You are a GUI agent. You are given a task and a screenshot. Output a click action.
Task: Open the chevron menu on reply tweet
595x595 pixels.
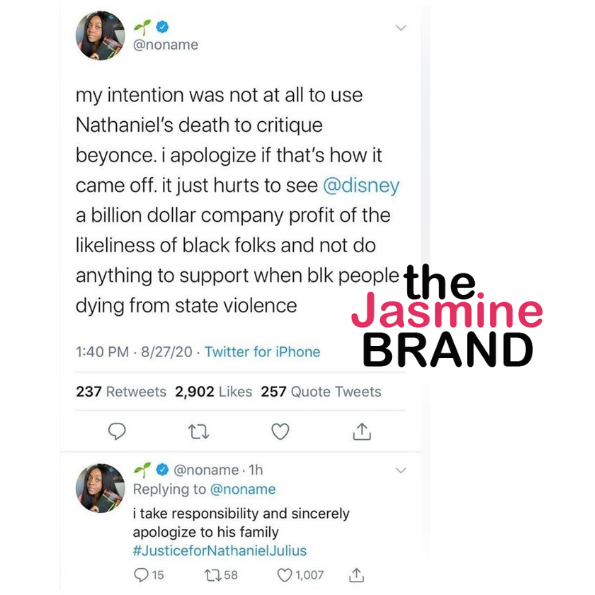click(401, 471)
